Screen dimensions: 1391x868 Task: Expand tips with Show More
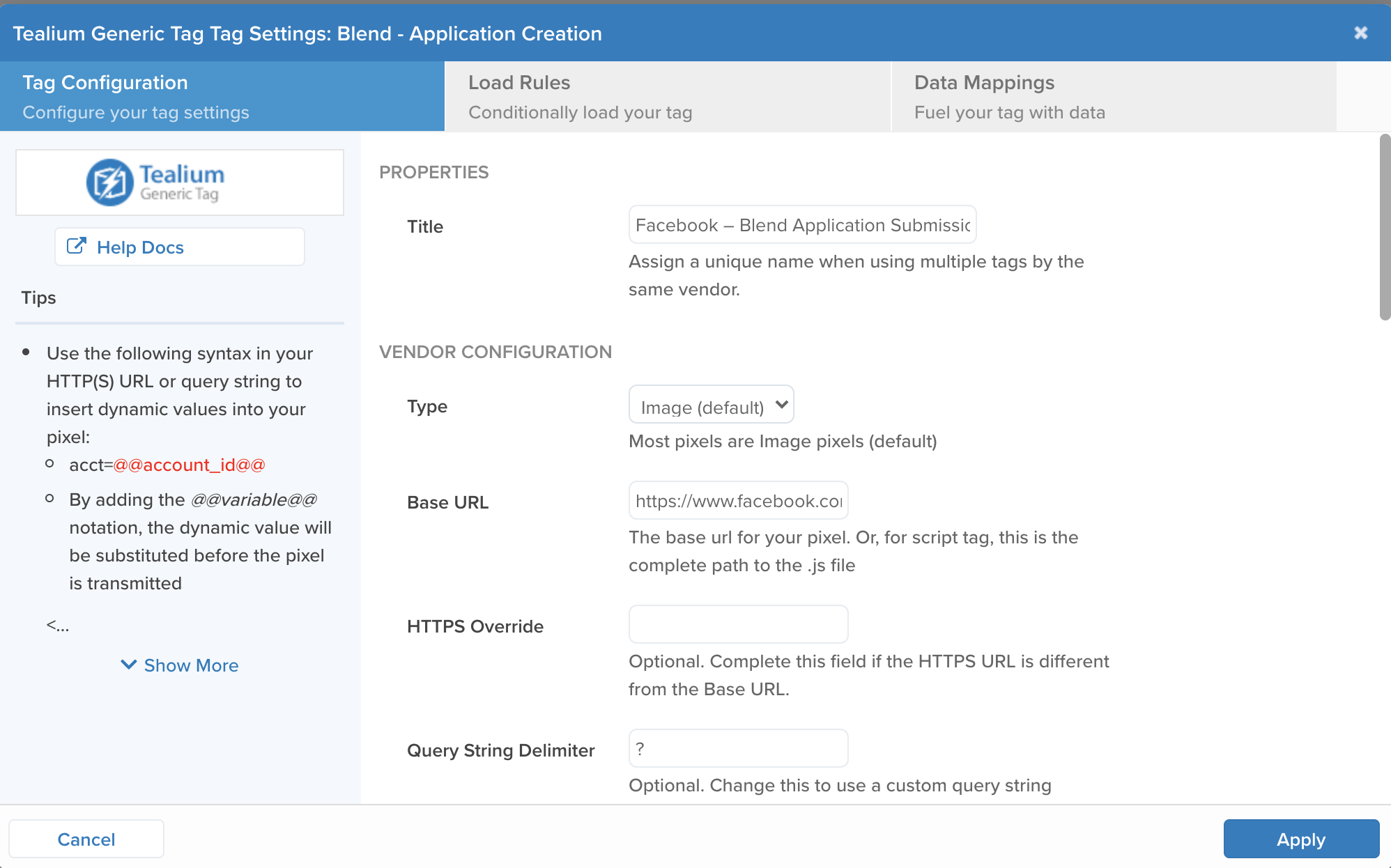click(x=190, y=665)
